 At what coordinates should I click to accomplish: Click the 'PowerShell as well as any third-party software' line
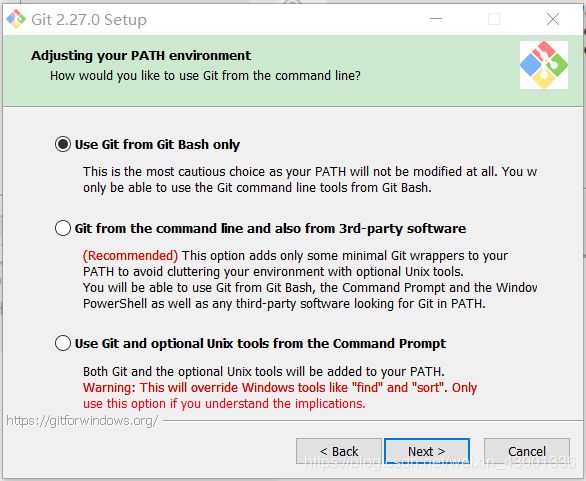(x=284, y=303)
